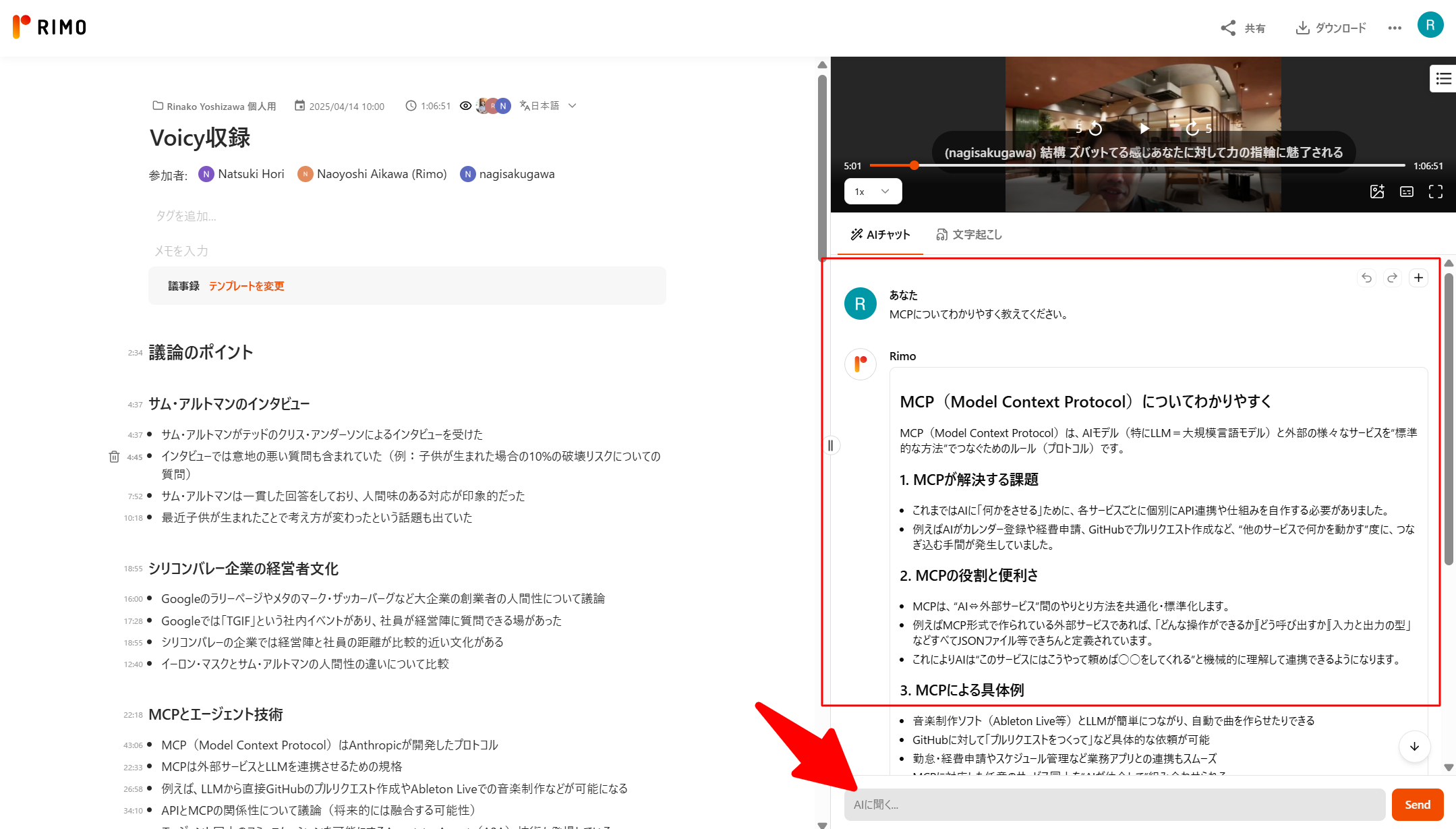Click the scroll-to-bottom arrow in chat

pos(1414,746)
